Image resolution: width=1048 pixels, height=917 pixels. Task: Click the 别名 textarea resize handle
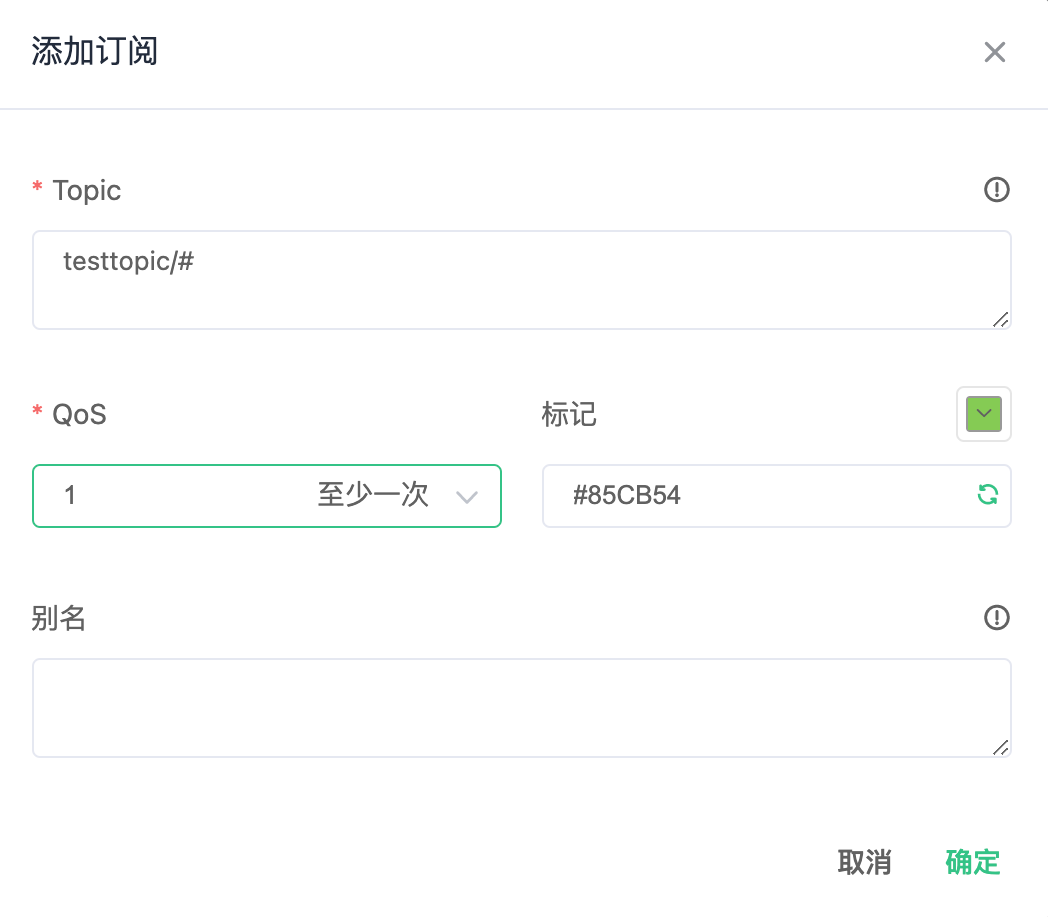[1001, 747]
